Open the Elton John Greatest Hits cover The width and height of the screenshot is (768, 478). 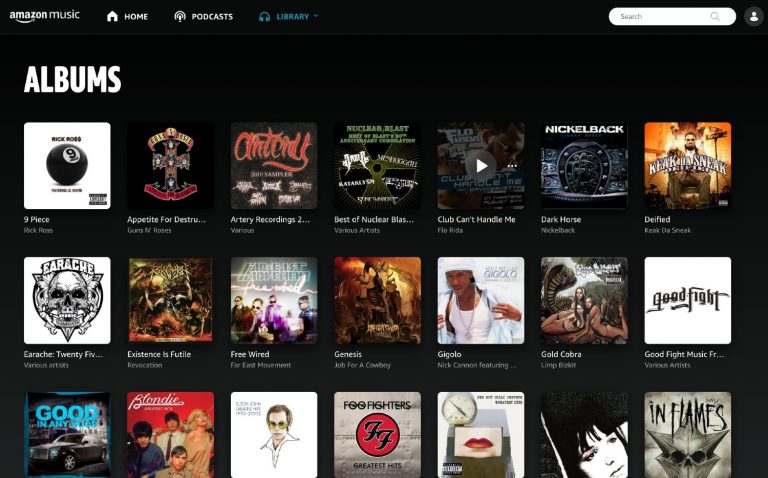pos(274,435)
